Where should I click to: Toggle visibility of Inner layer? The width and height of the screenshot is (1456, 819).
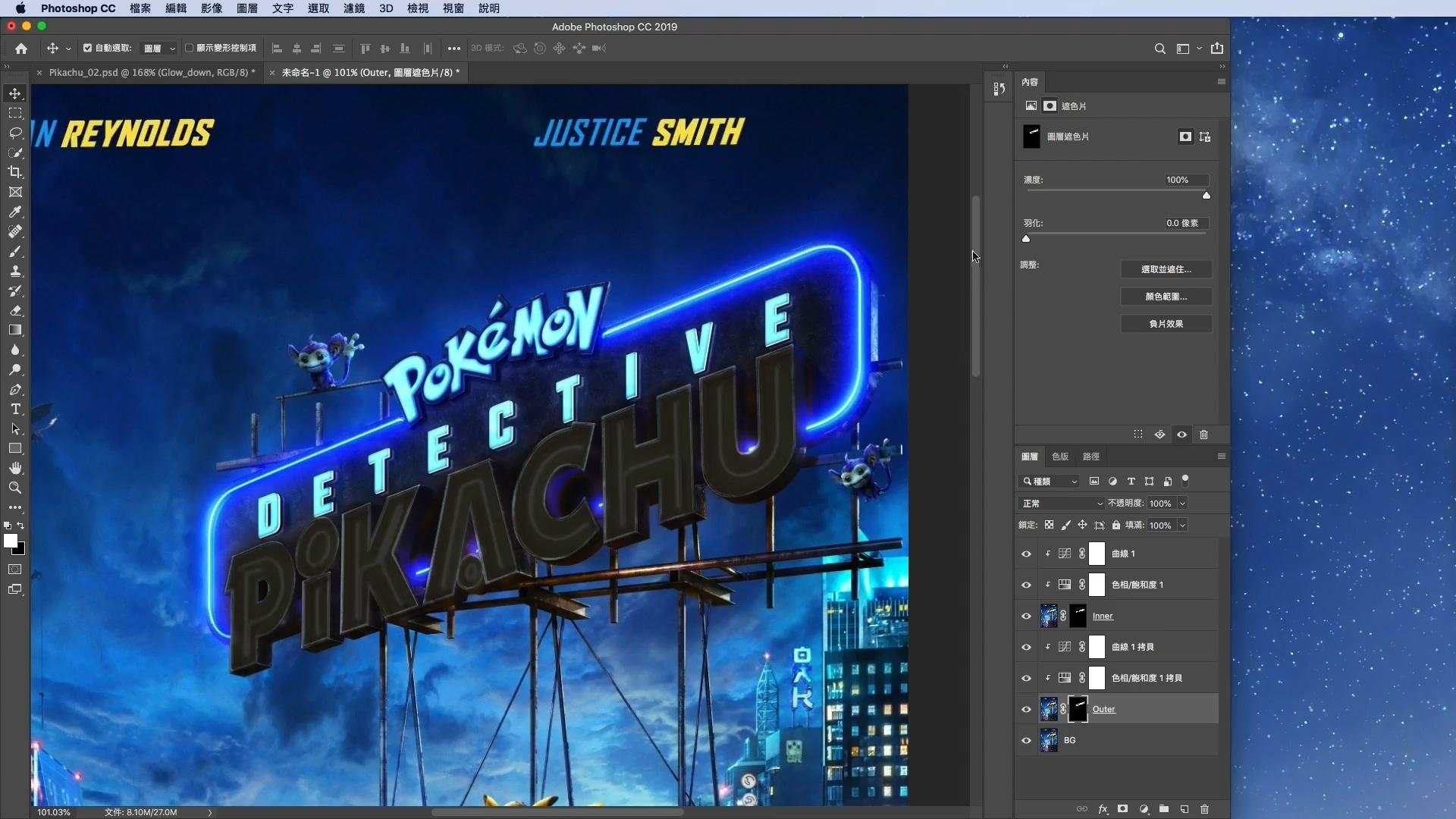[x=1026, y=616]
